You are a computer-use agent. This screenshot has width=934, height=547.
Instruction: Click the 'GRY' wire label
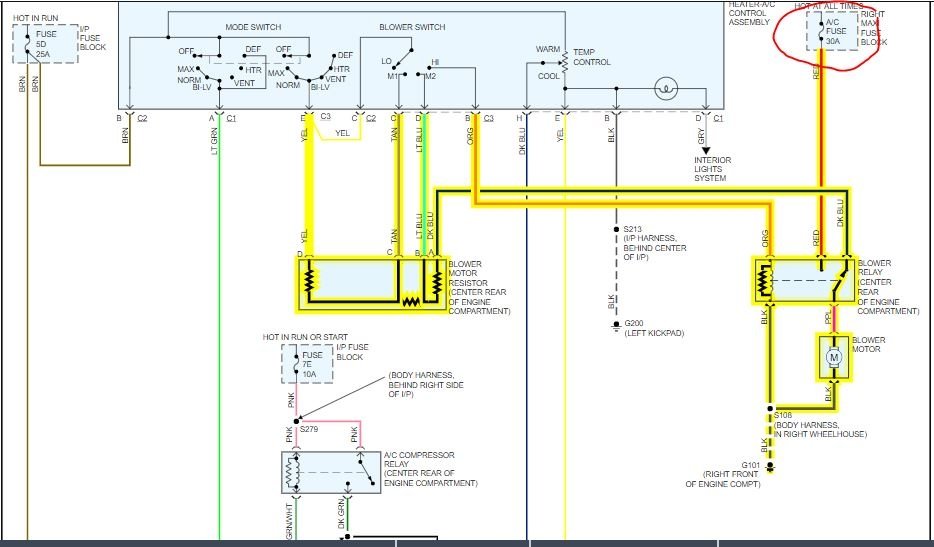point(701,136)
